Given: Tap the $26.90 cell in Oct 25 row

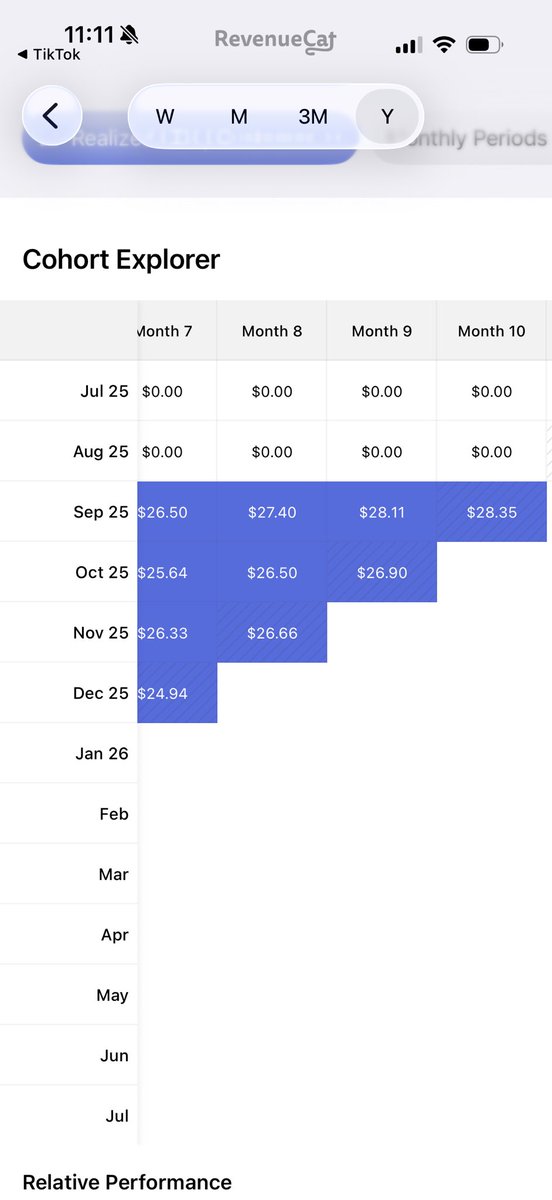Looking at the screenshot, I should [x=381, y=572].
